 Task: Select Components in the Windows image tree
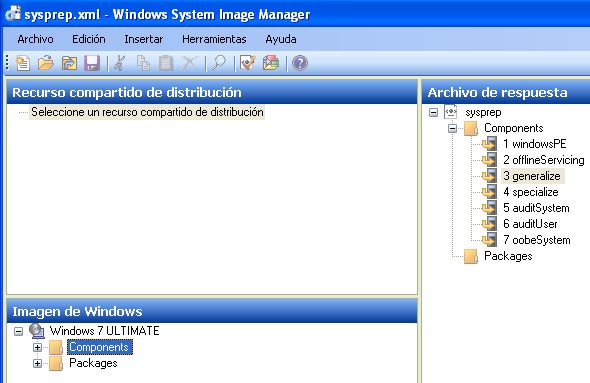pos(99,347)
